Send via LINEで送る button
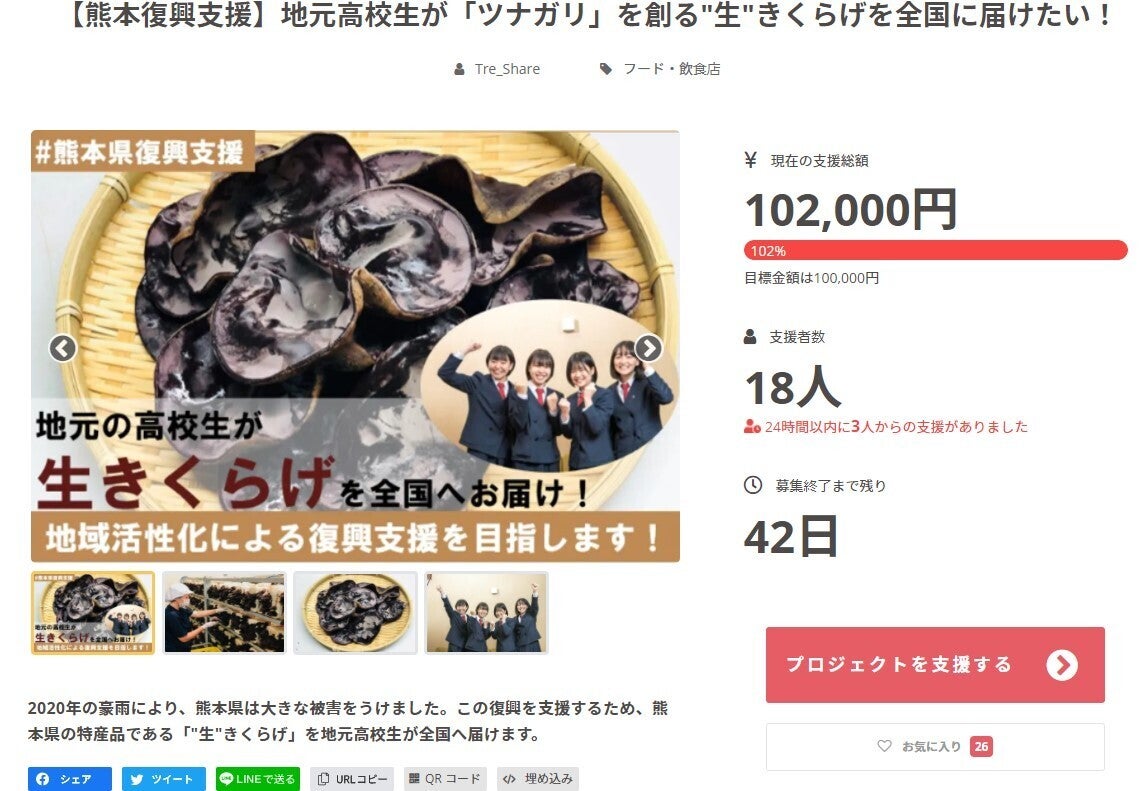The width and height of the screenshot is (1144, 791). click(x=258, y=779)
